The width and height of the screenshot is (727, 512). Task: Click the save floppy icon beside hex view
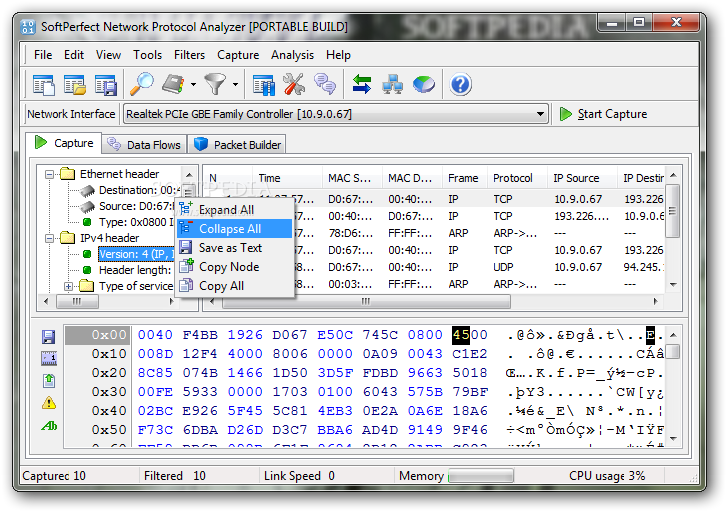pos(48,337)
